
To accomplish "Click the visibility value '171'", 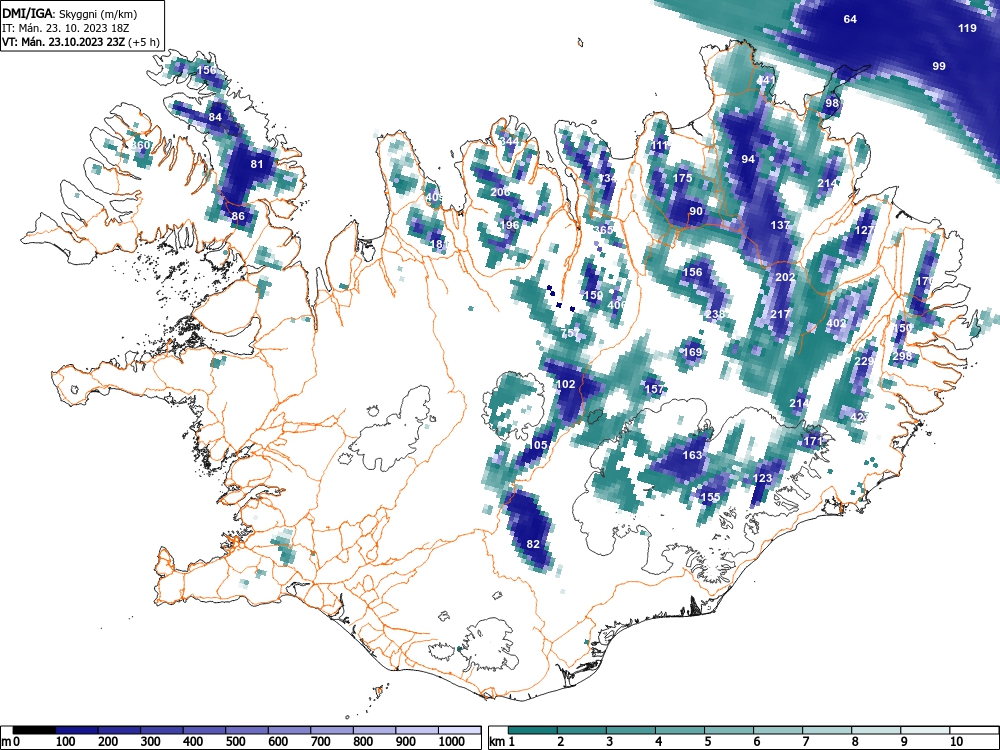I will coord(813,441).
